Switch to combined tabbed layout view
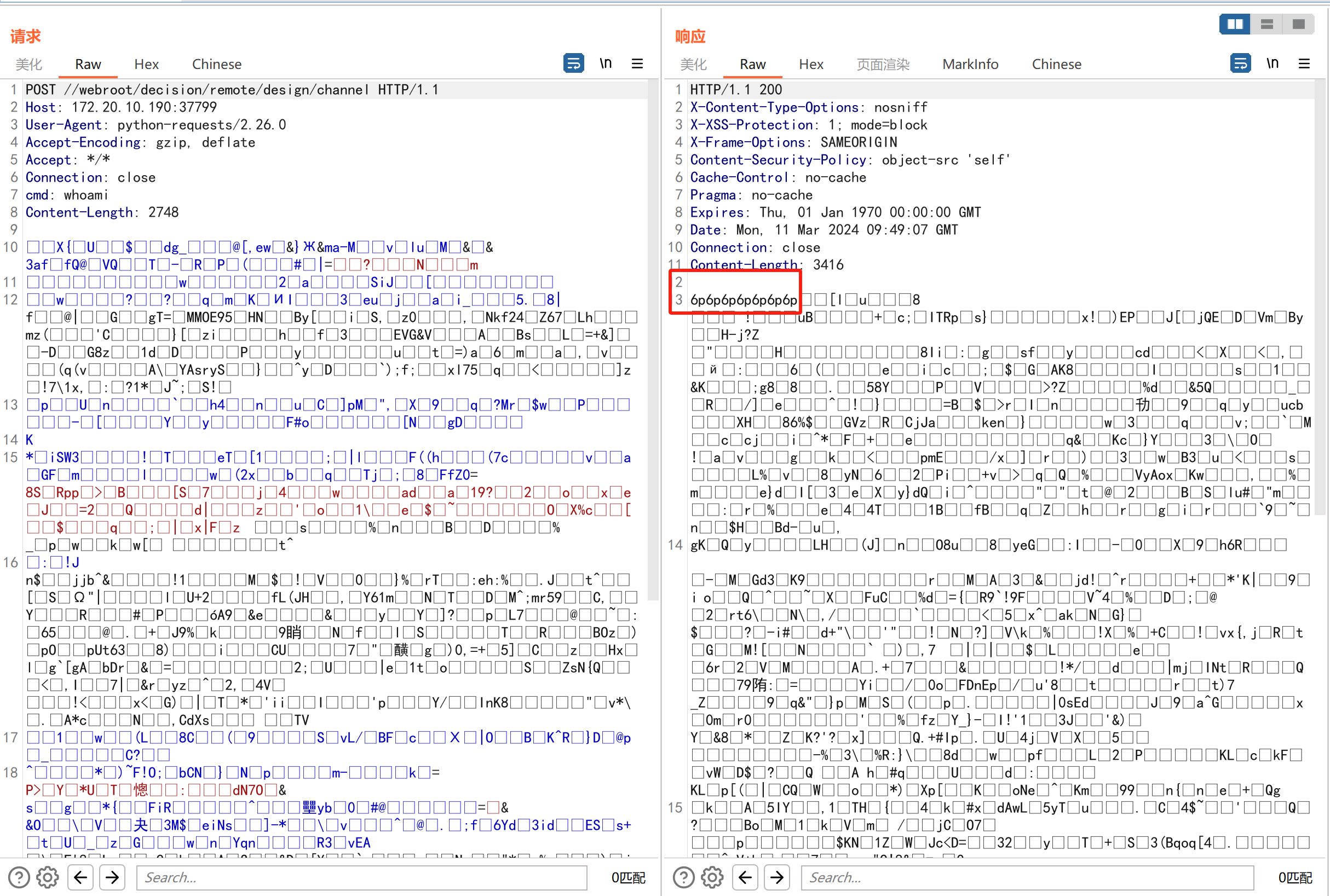This screenshot has height=896, width=1330. 1299,24
